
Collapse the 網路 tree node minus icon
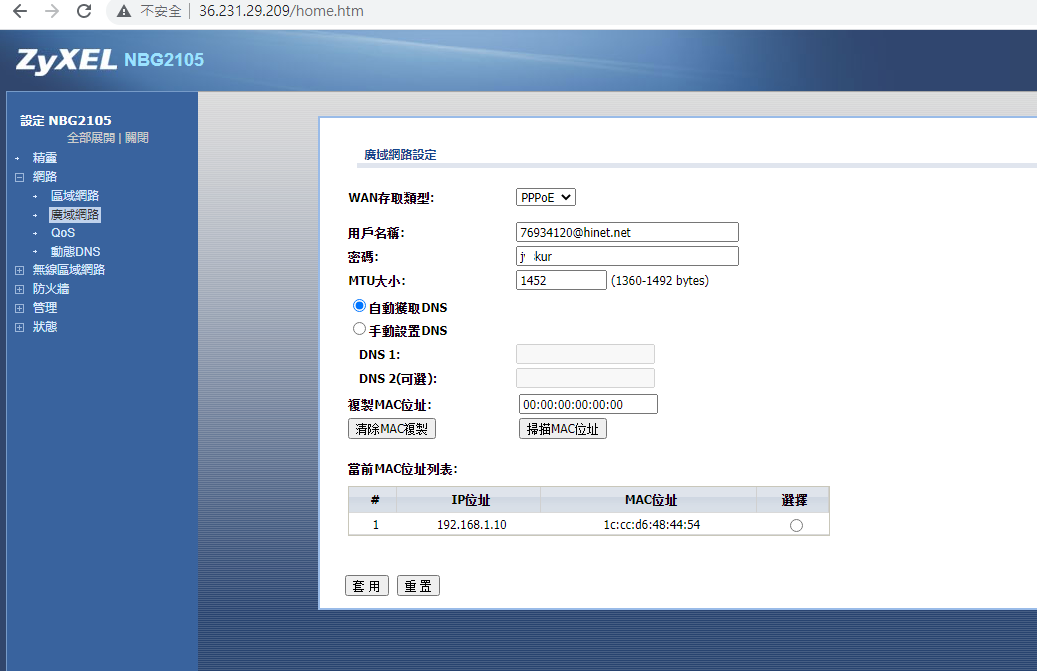[x=19, y=177]
